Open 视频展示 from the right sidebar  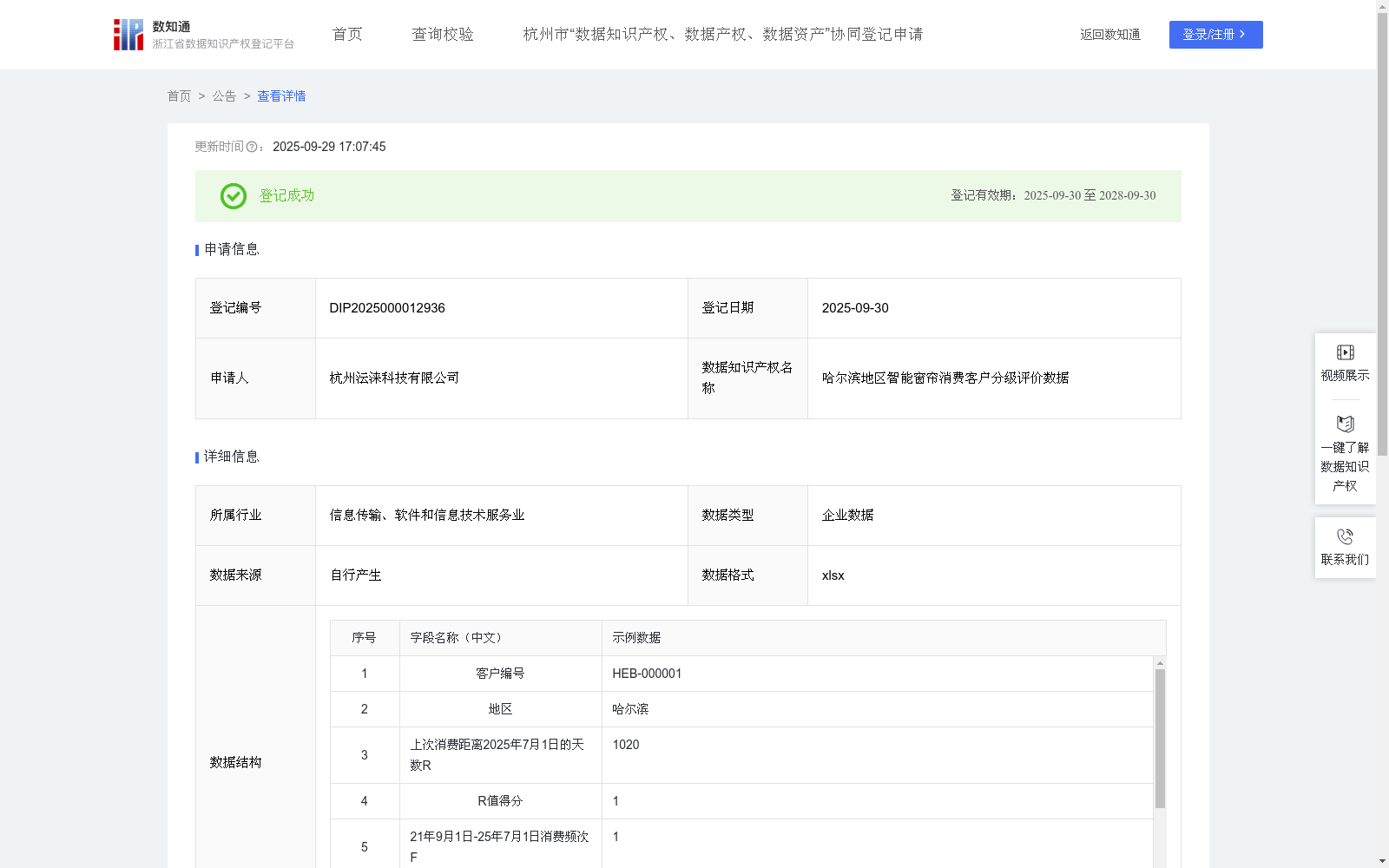[1344, 361]
